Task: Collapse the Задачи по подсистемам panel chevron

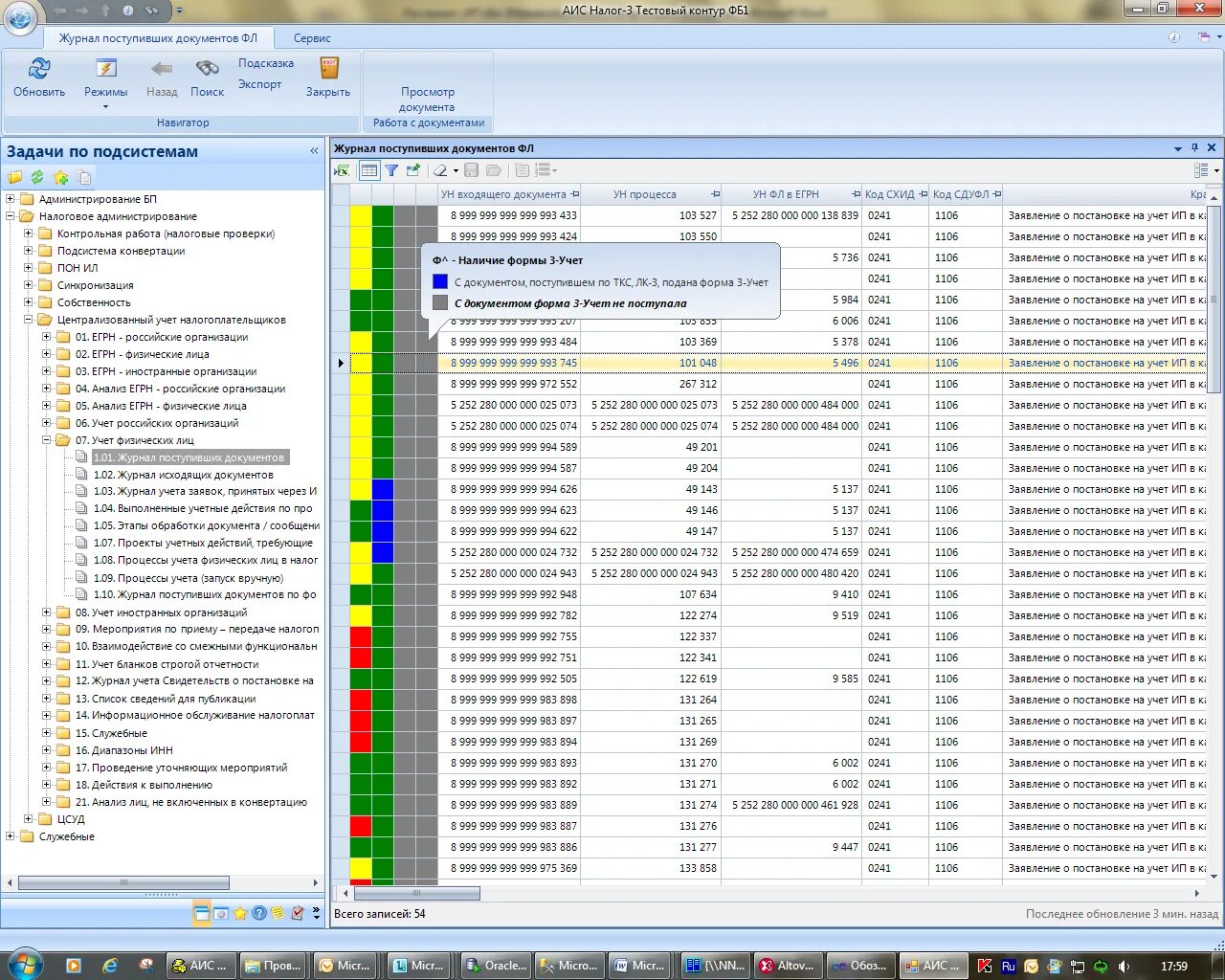Action: (314, 151)
